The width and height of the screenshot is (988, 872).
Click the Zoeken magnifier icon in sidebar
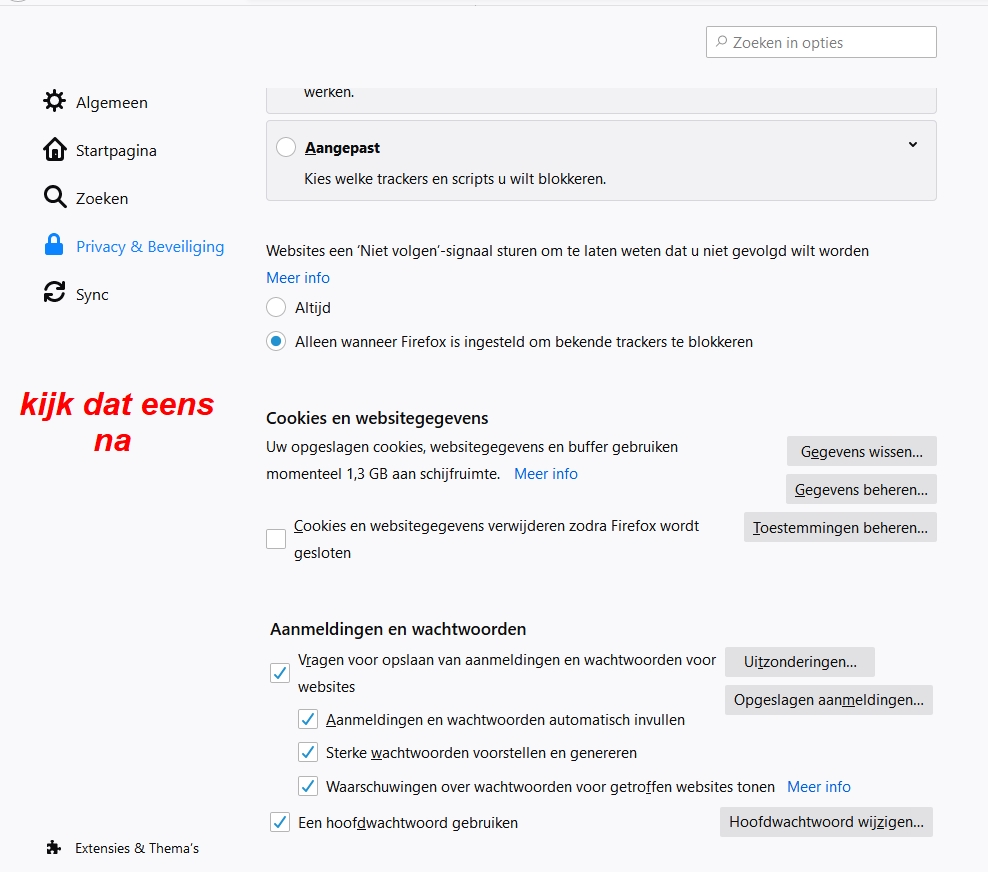click(54, 198)
